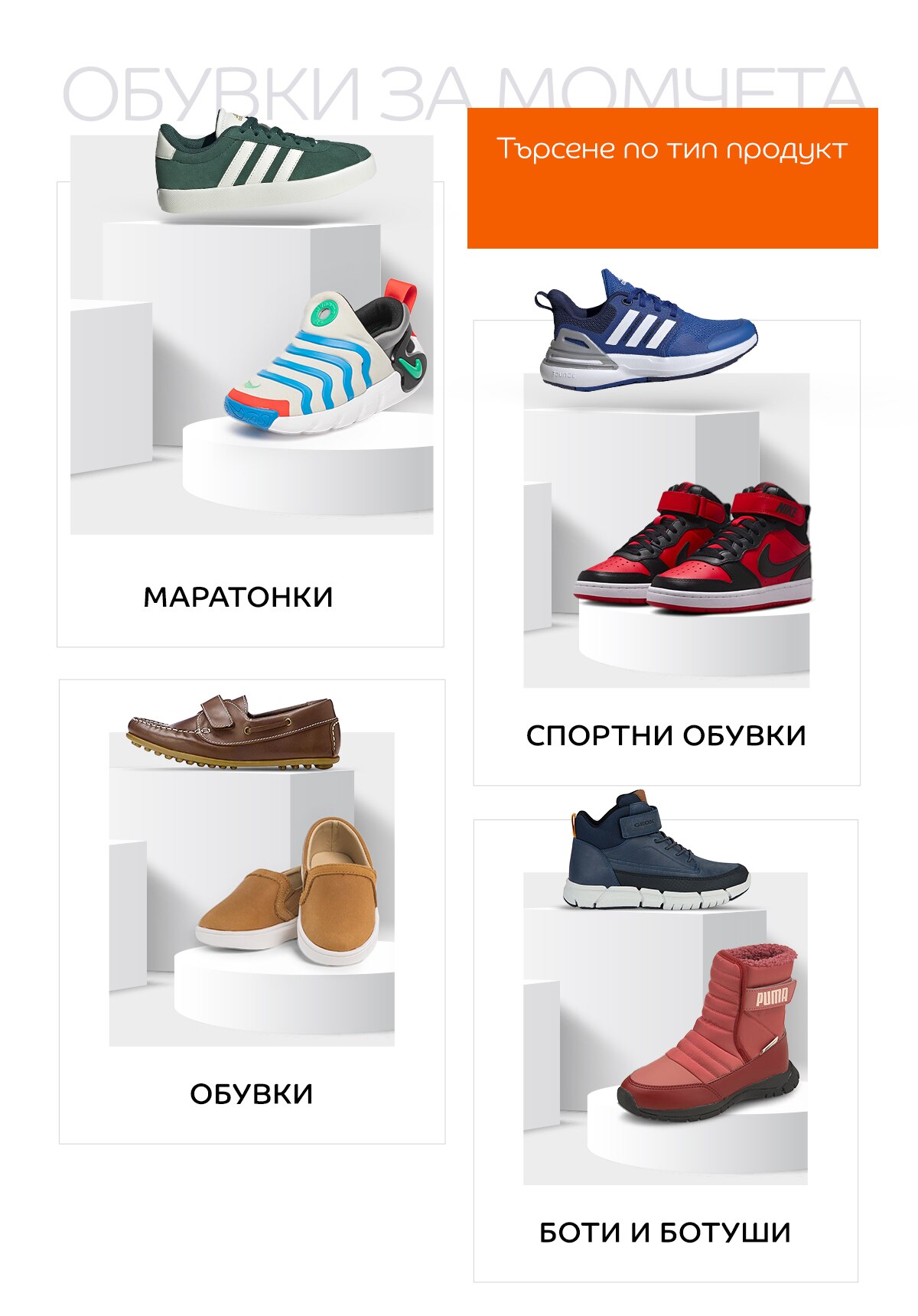Click the orange Търсене по тип продукт banner
918x1316 pixels.
[672, 178]
